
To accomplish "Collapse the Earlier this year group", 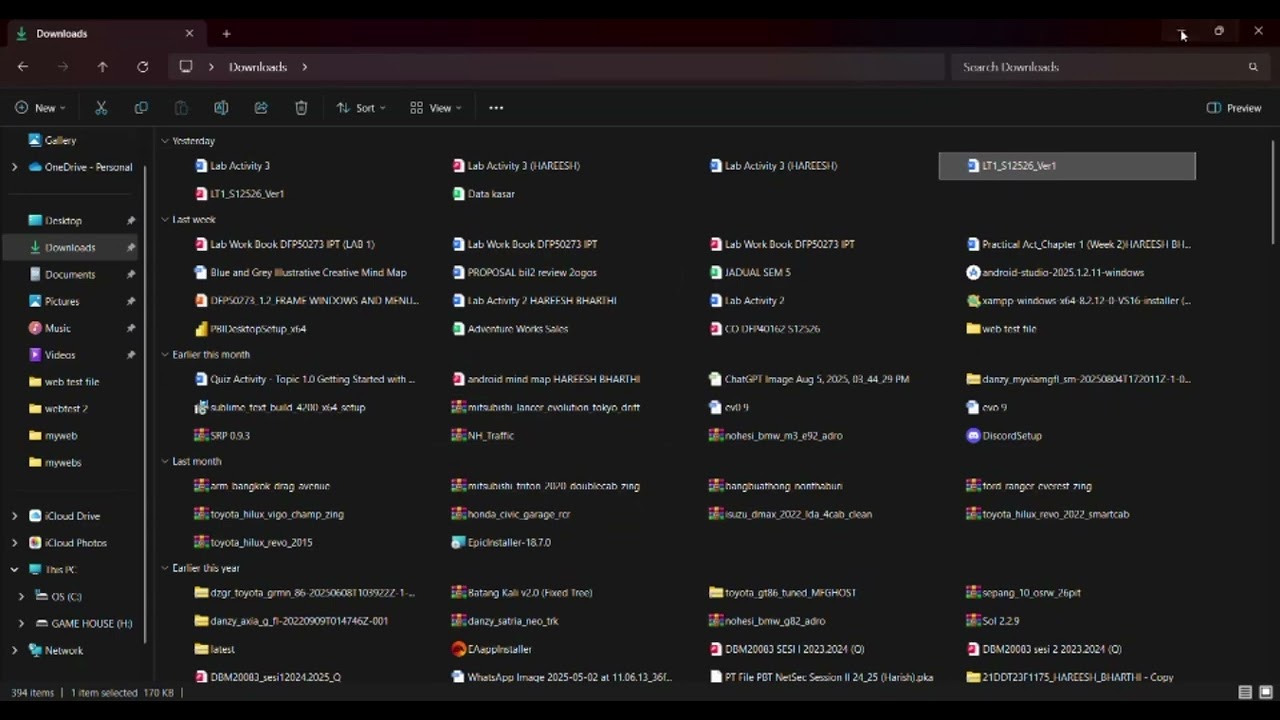I will click(x=165, y=568).
